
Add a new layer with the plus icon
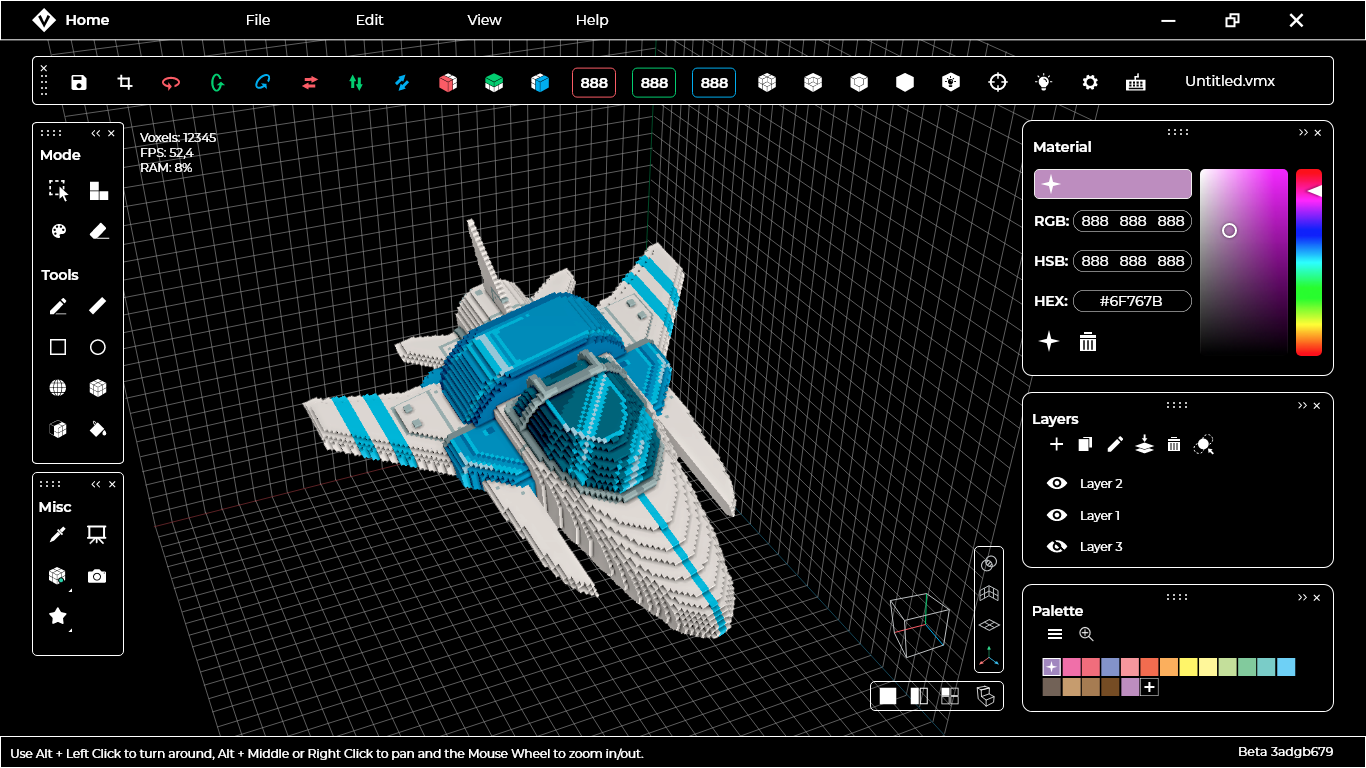[x=1056, y=444]
